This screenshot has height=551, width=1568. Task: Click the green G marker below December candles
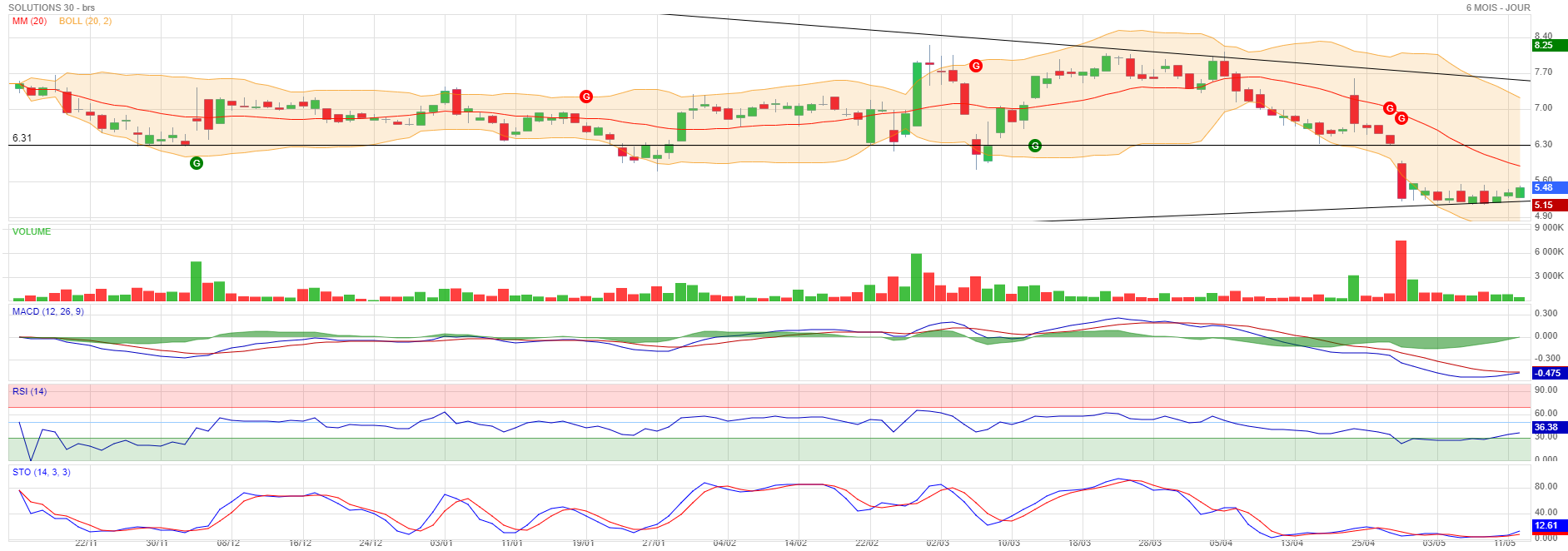tap(197, 163)
